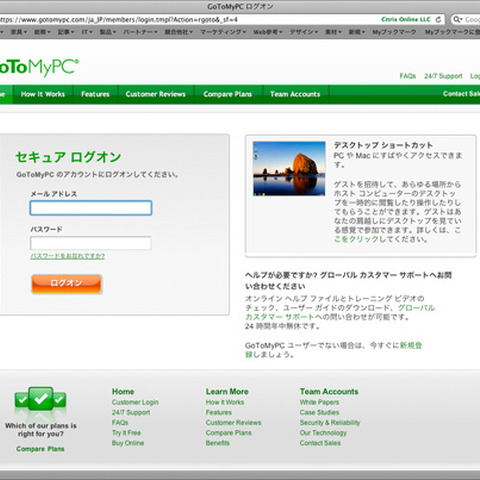Click the FAQs link at the top right
The width and height of the screenshot is (480, 480).
point(408,76)
